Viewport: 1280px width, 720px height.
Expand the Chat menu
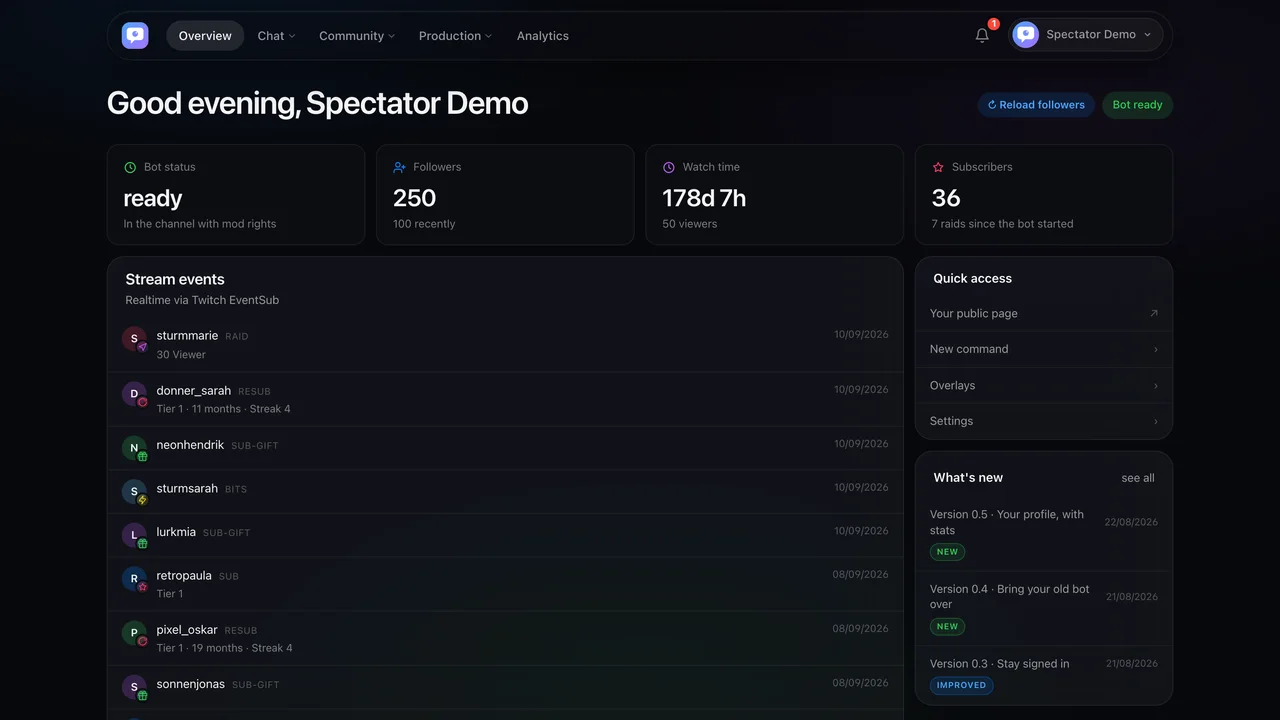(x=276, y=36)
